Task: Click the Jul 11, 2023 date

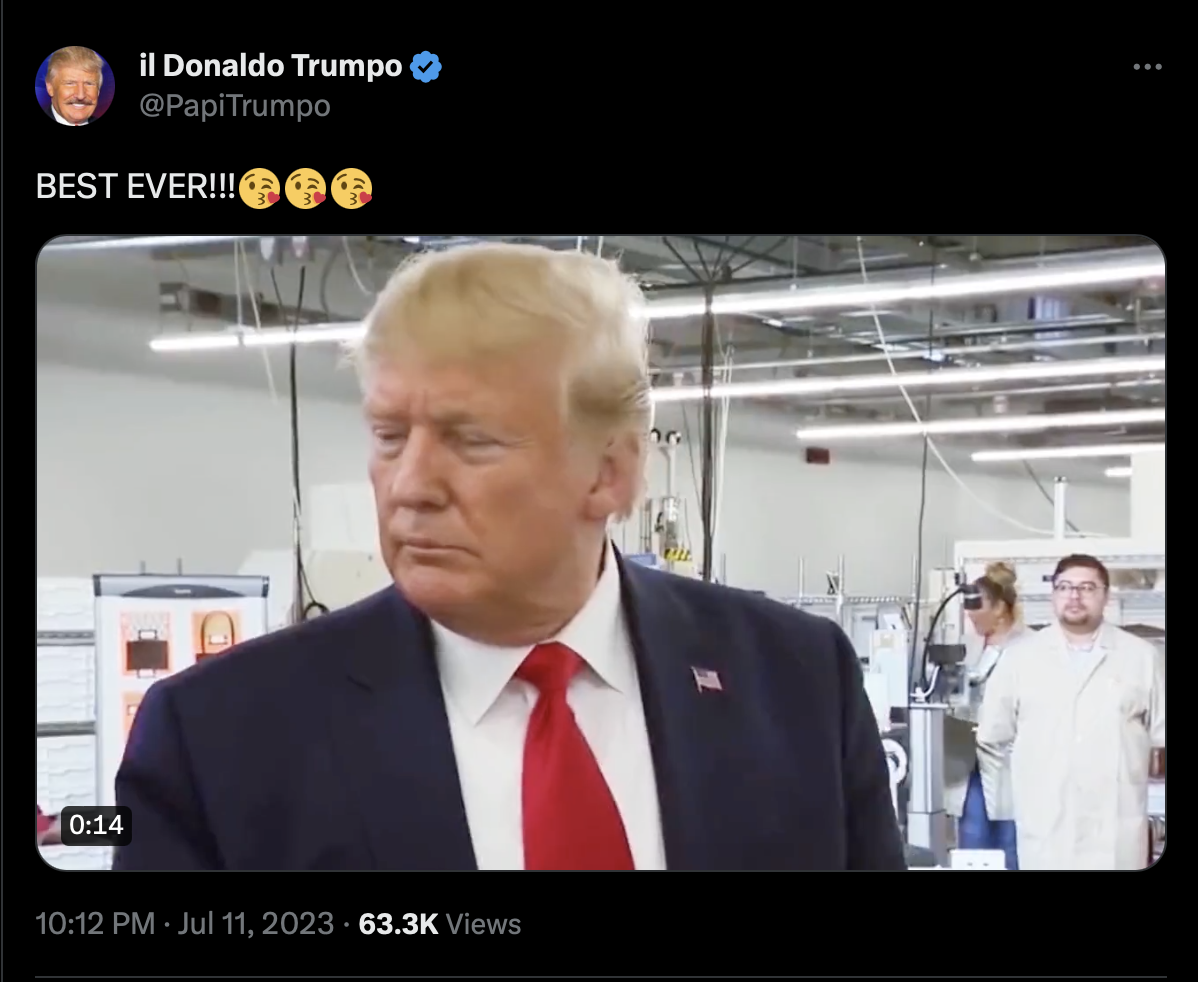Action: [255, 923]
